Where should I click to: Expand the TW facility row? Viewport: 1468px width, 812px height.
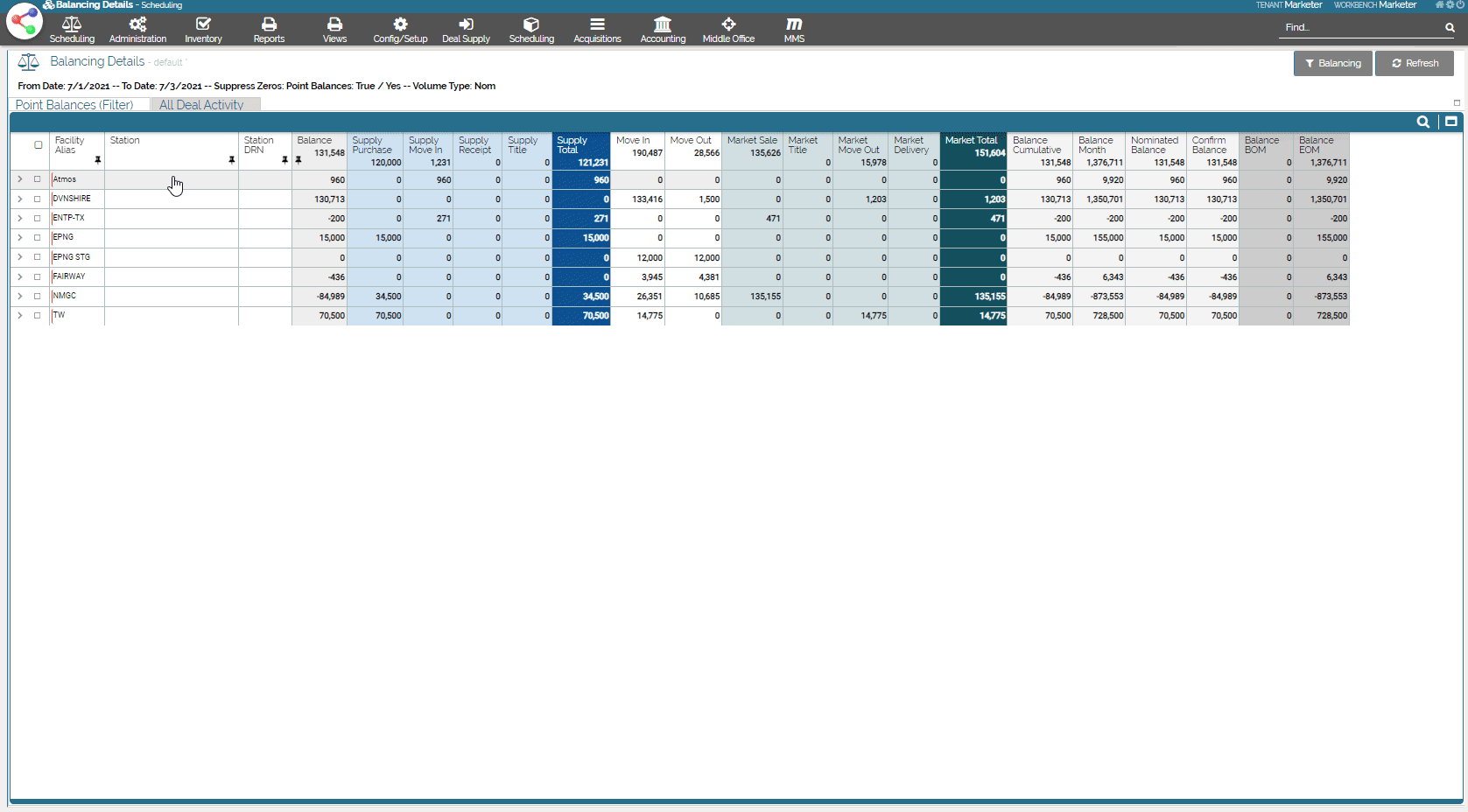(x=20, y=315)
